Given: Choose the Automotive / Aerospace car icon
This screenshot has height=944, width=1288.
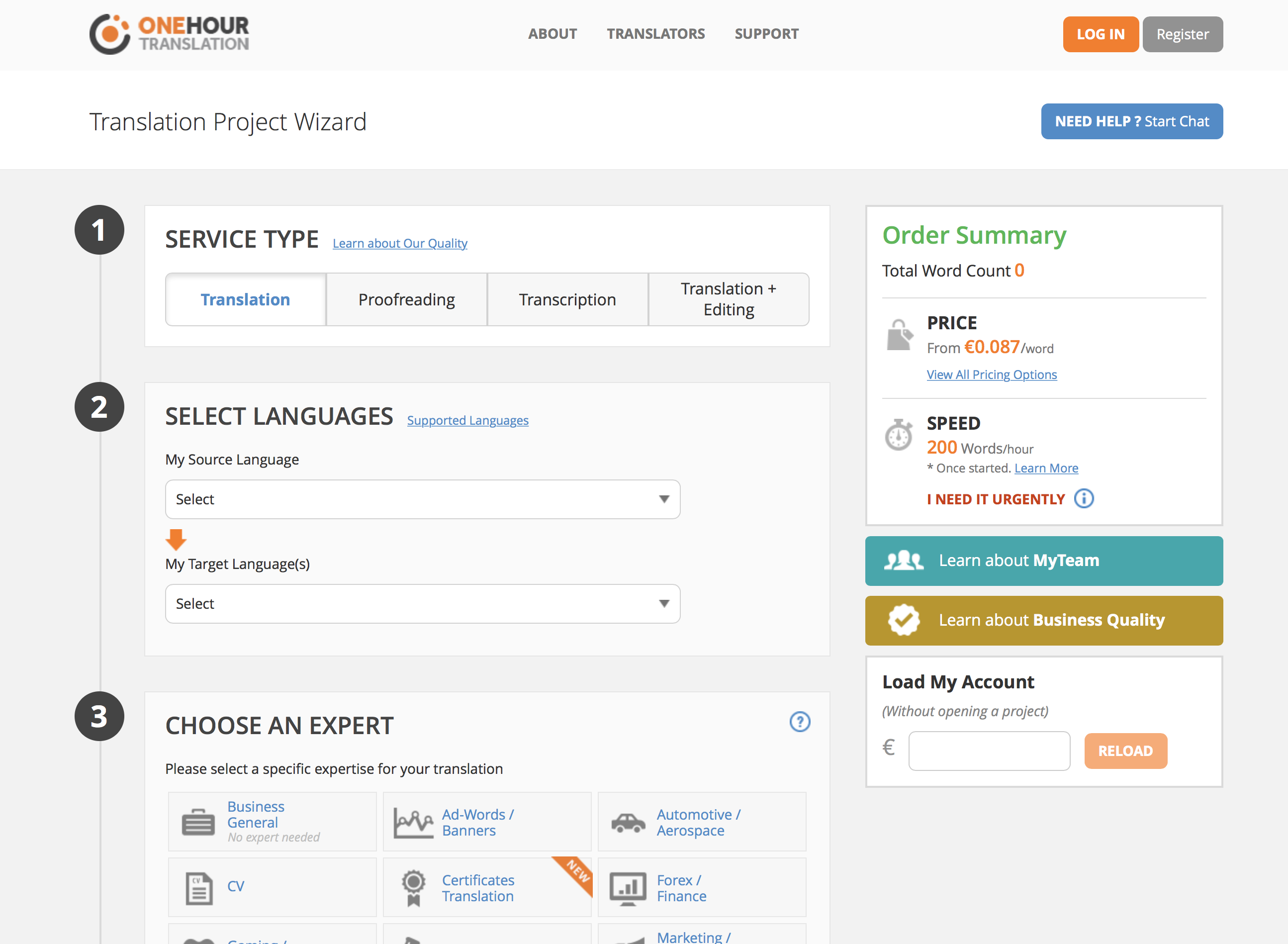Looking at the screenshot, I should point(628,823).
